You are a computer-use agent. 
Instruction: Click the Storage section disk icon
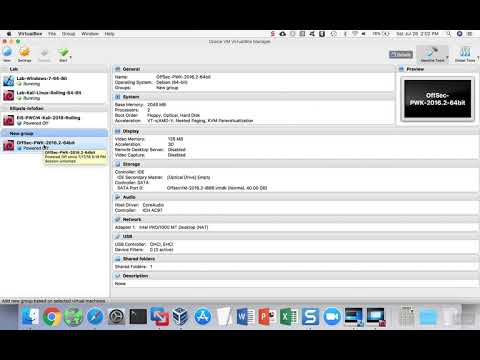click(117, 164)
